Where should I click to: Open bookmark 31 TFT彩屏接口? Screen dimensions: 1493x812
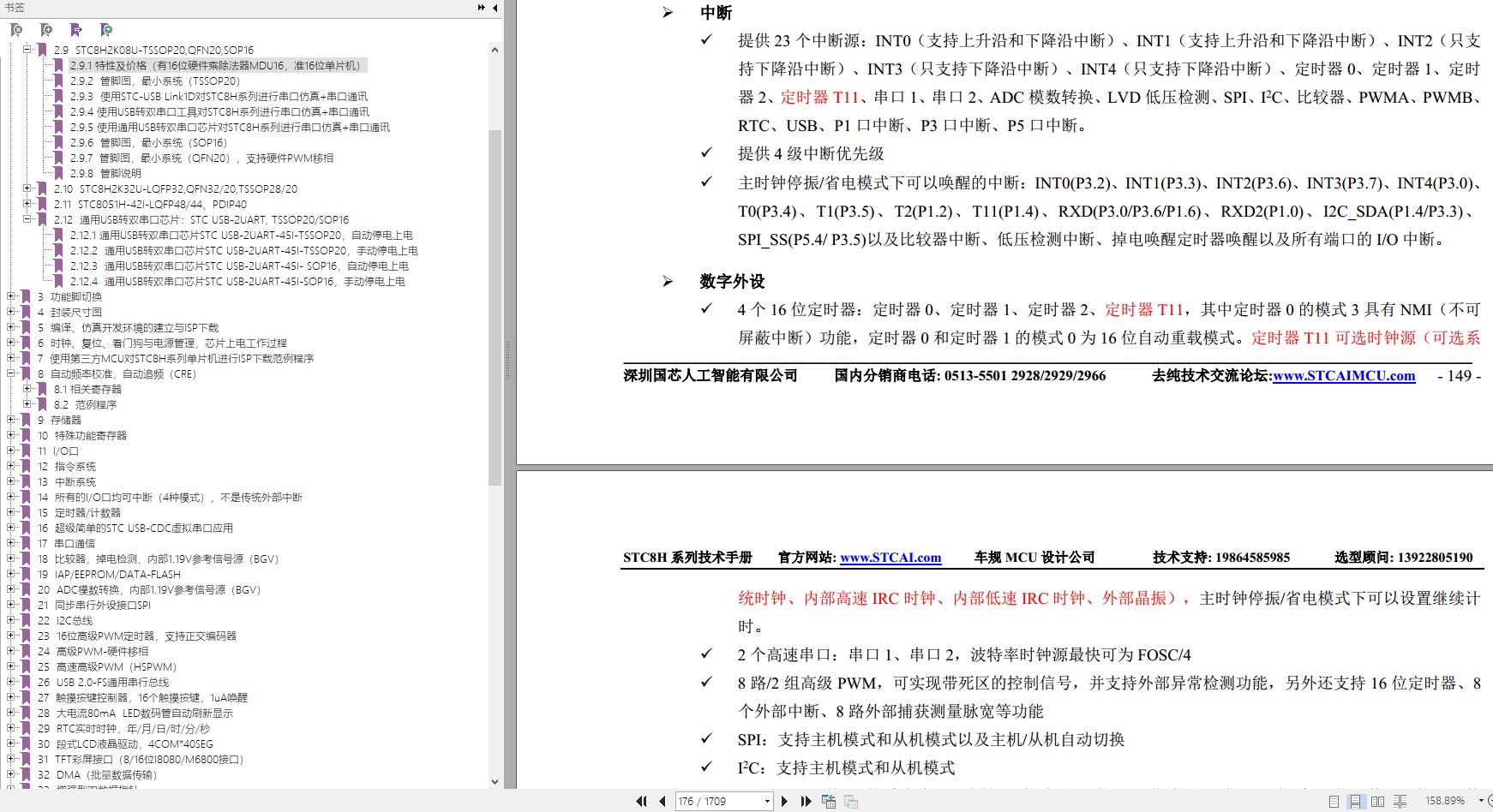141,759
